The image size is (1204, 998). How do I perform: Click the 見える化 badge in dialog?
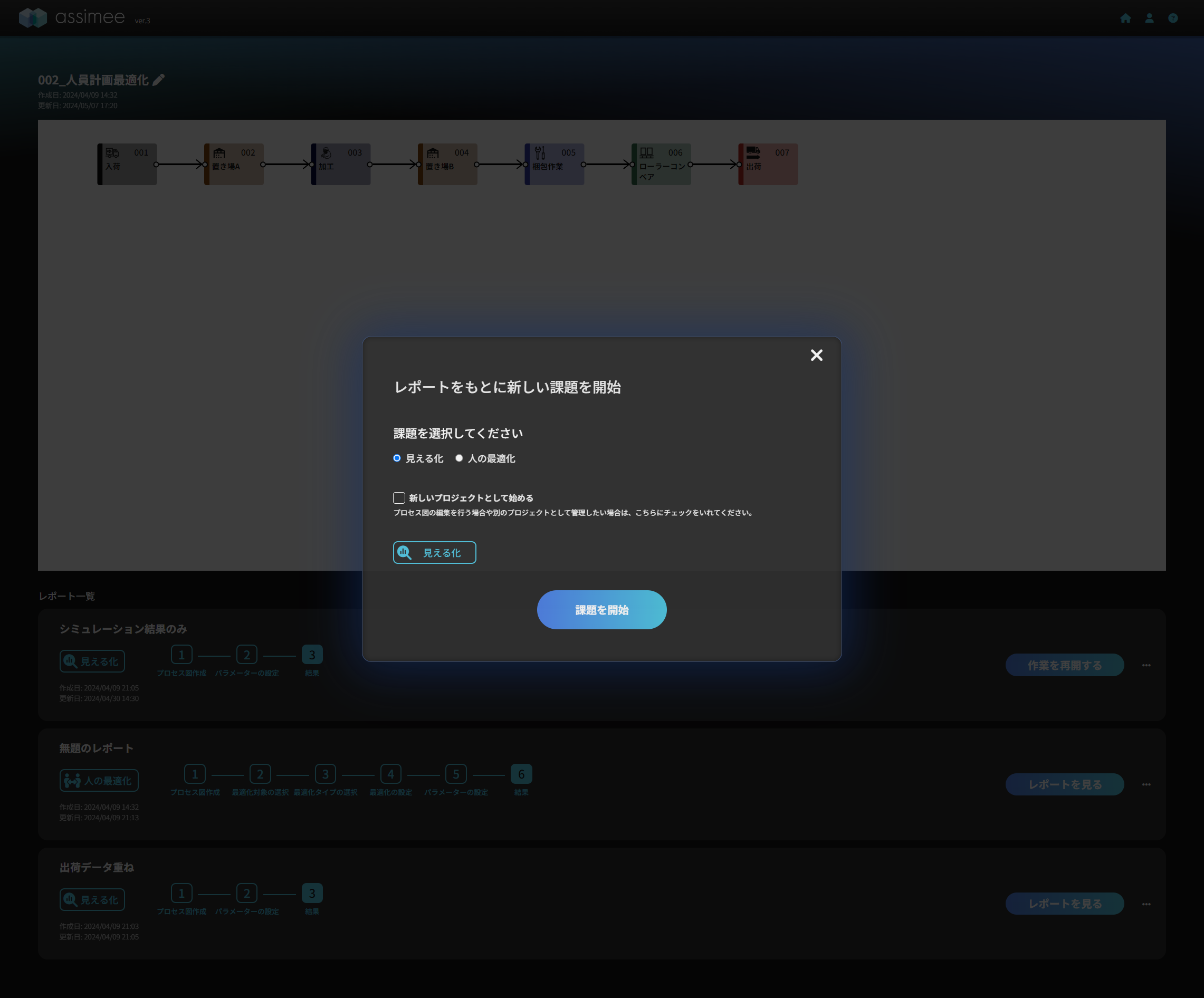click(434, 553)
